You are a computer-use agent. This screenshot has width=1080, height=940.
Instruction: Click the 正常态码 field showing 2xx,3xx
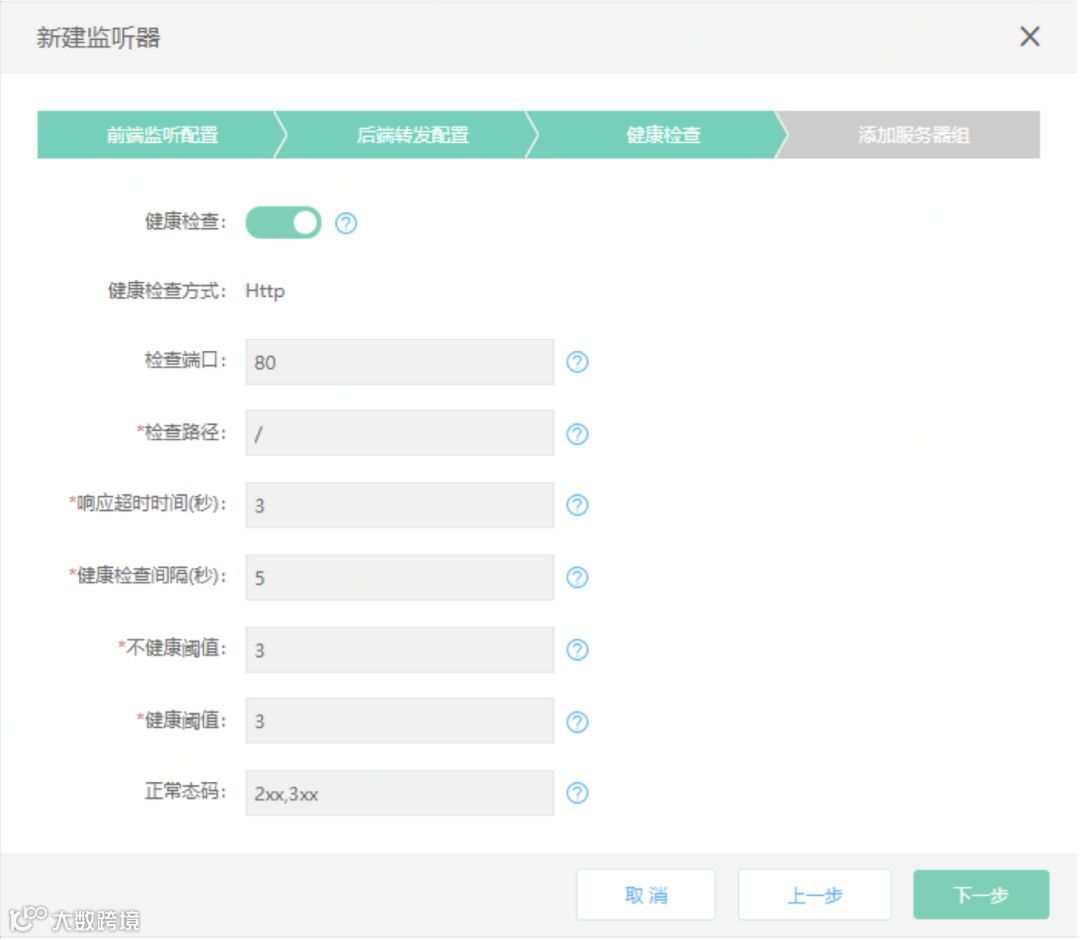[399, 793]
